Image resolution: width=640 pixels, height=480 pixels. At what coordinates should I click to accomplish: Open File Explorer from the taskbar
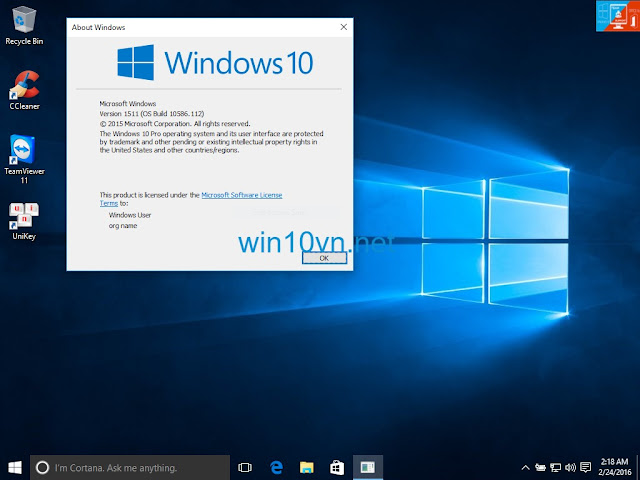[307, 467]
